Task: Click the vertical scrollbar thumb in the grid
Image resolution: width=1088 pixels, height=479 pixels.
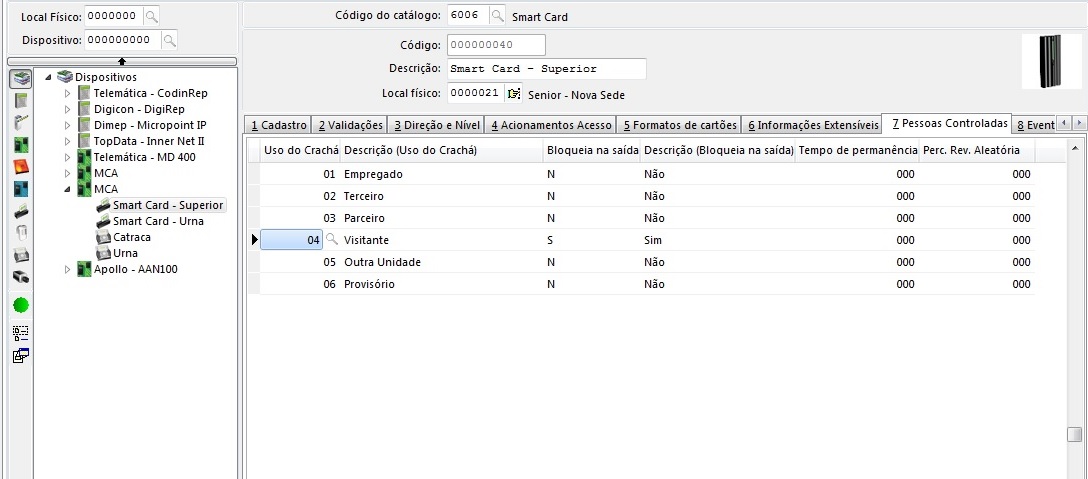Action: (1074, 434)
